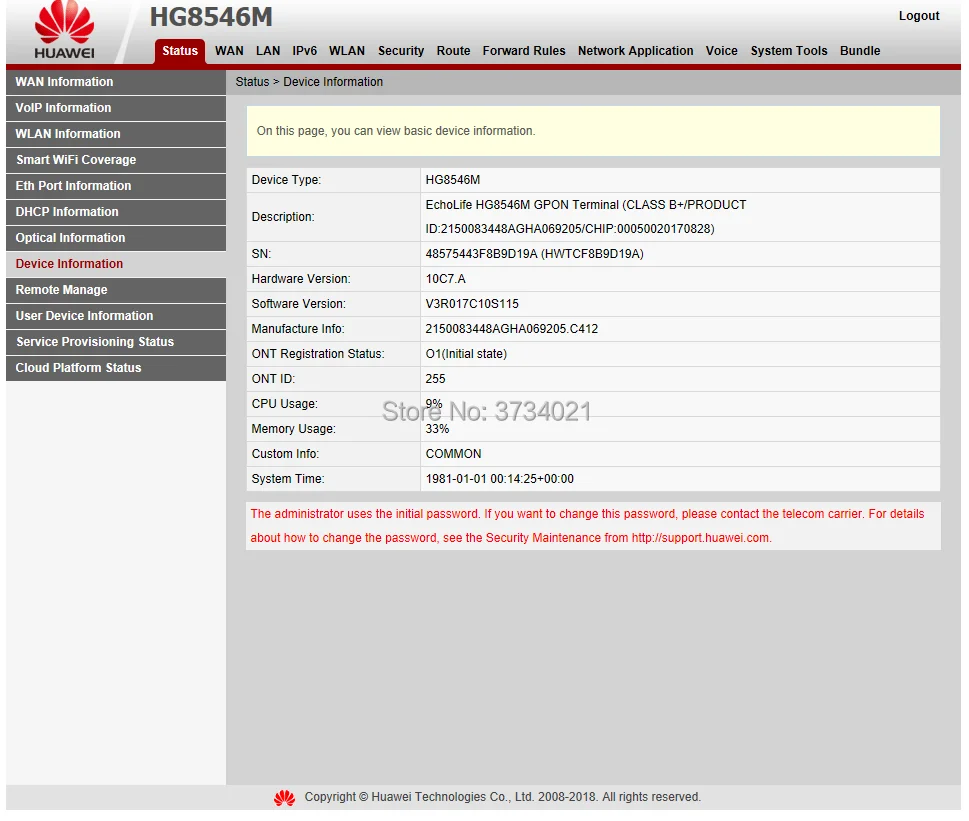The width and height of the screenshot is (969, 821).
Task: View User Device Information
Action: [116, 316]
